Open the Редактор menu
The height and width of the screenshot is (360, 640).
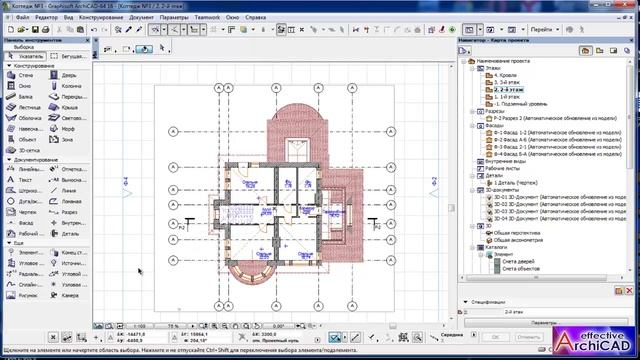(x=47, y=18)
